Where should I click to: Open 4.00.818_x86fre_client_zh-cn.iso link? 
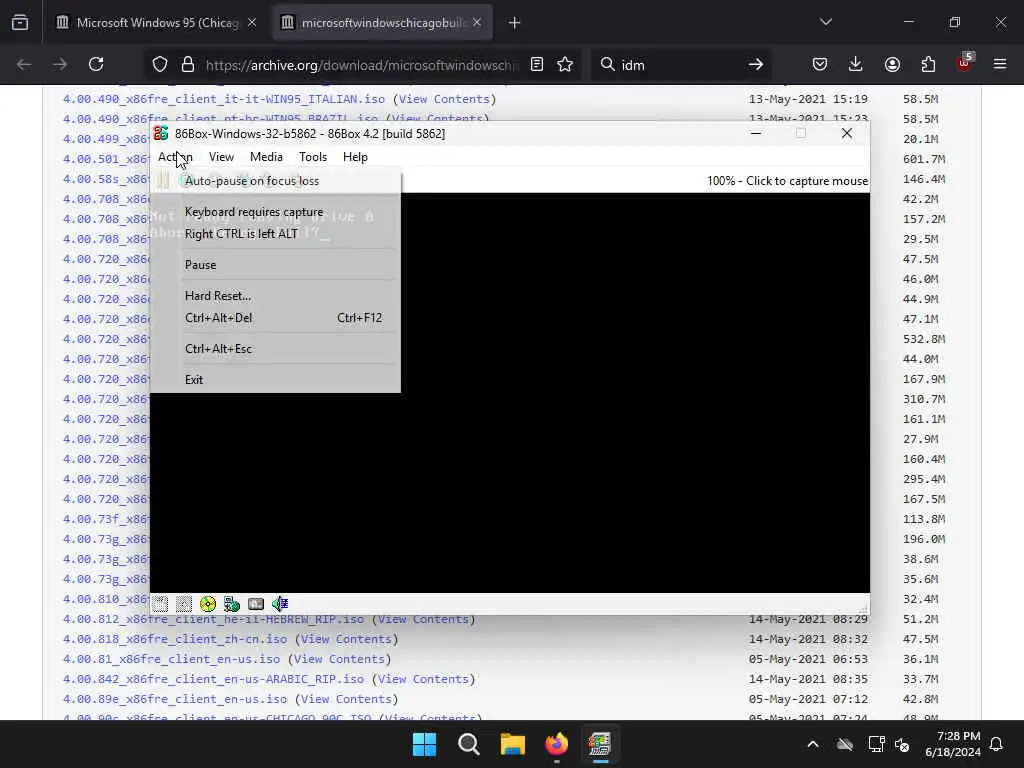tap(175, 639)
